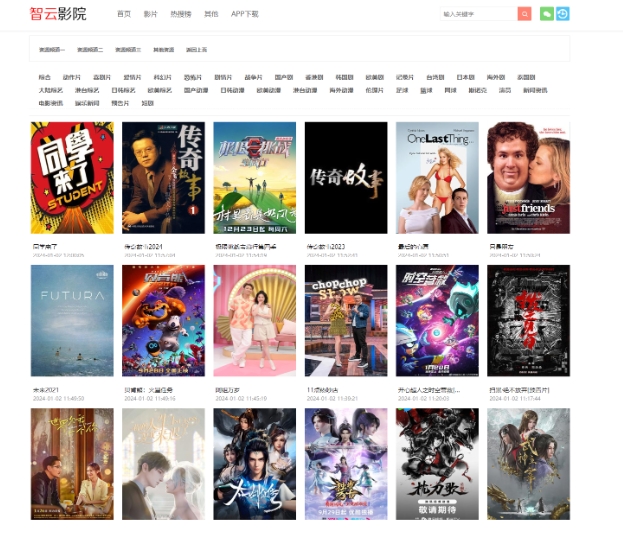Open the 热搜榜 navigation item
Screen dimensions: 623x541
[x=181, y=14]
